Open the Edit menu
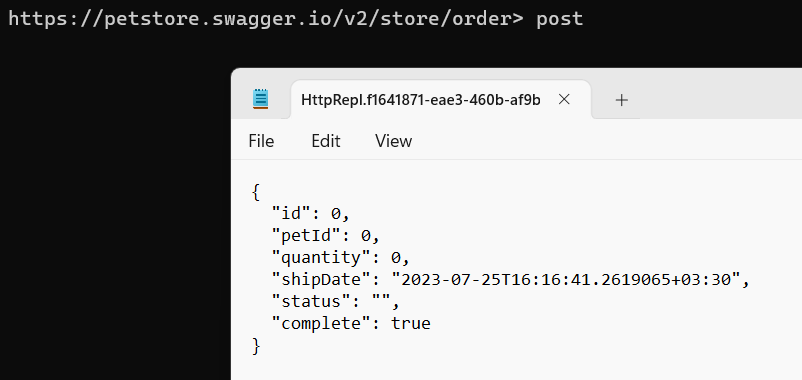 (x=326, y=141)
